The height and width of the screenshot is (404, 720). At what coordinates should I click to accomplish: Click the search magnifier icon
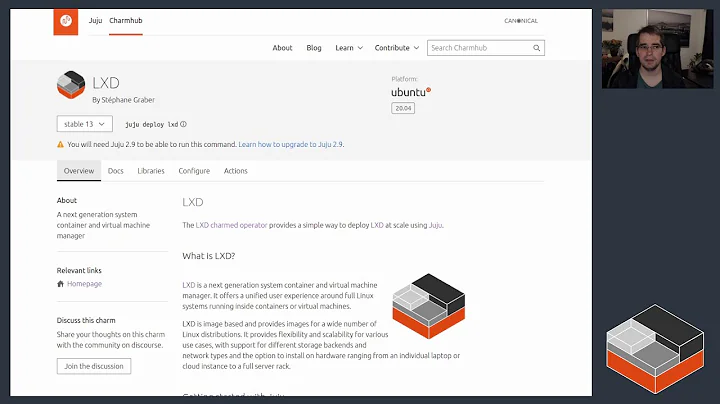coord(536,48)
